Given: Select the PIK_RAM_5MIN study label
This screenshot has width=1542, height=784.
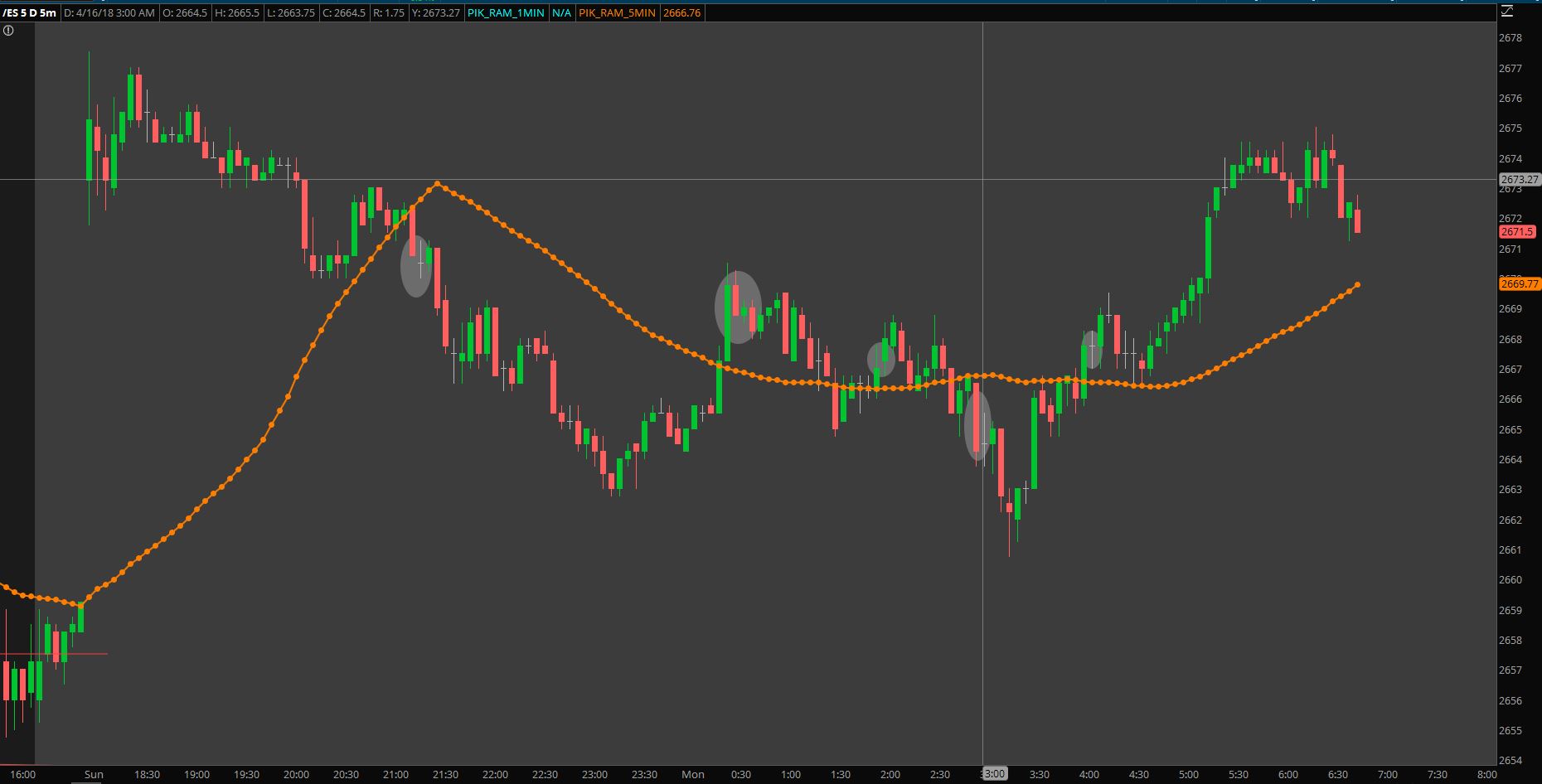Looking at the screenshot, I should (x=617, y=13).
